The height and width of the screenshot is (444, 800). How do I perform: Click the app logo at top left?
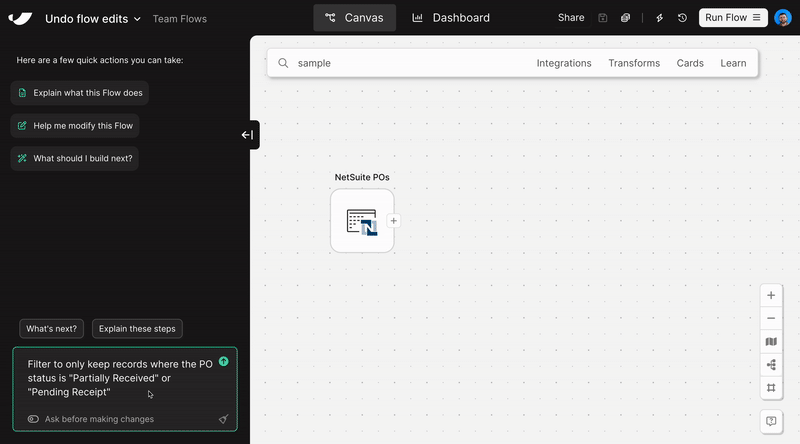(20, 18)
